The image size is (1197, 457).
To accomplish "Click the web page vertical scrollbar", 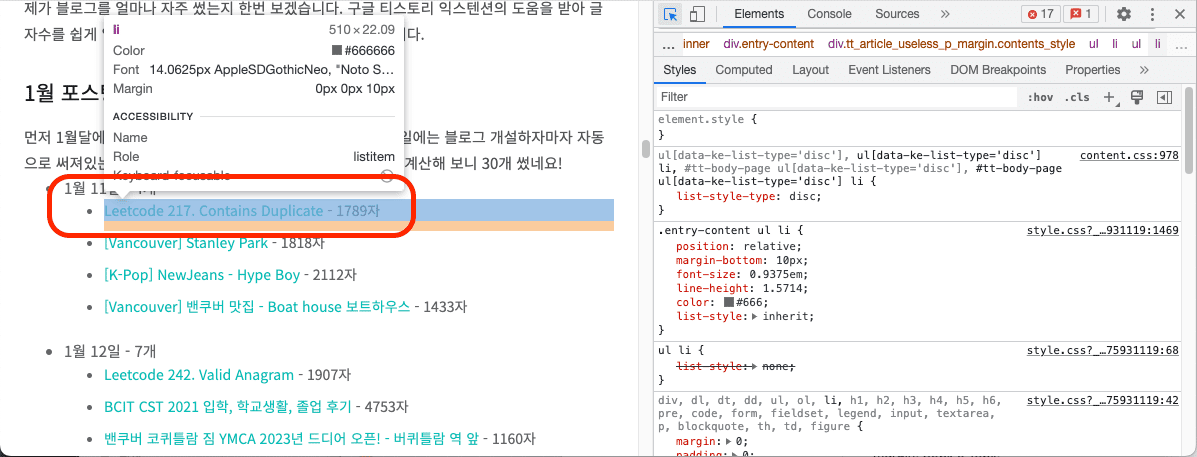I will click(646, 148).
